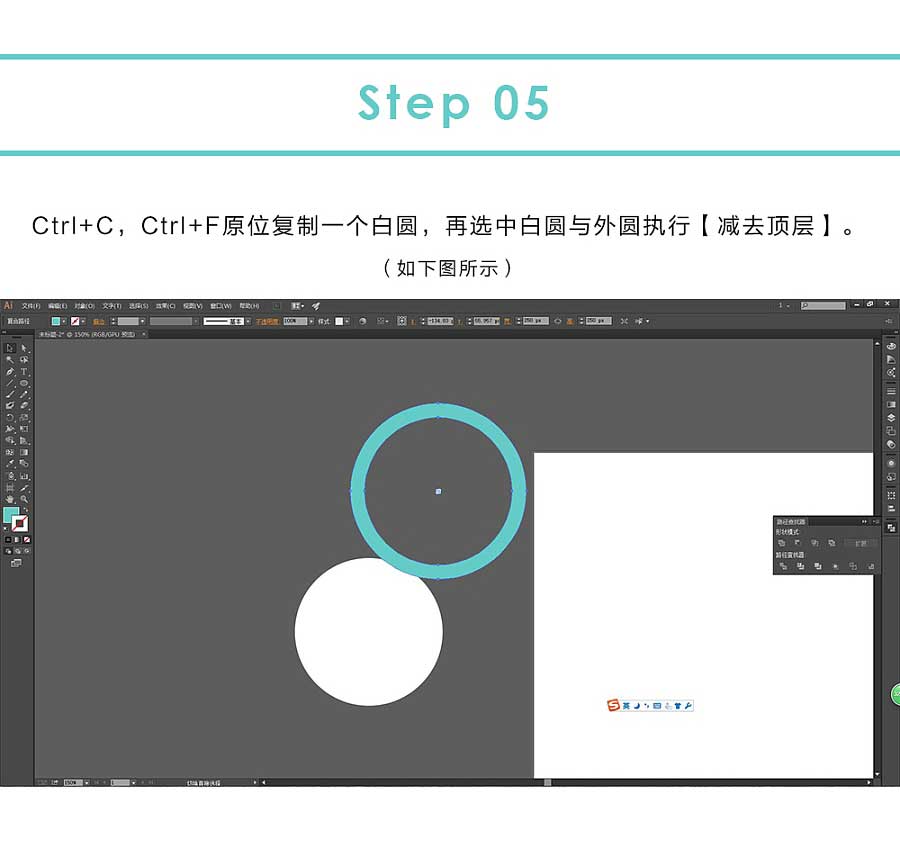Select the Column Graph tool
The width and height of the screenshot is (900, 865).
24,476
